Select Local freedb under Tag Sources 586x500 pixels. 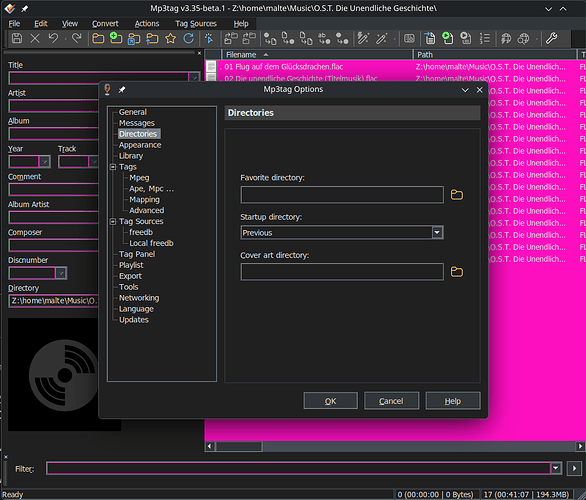151,243
